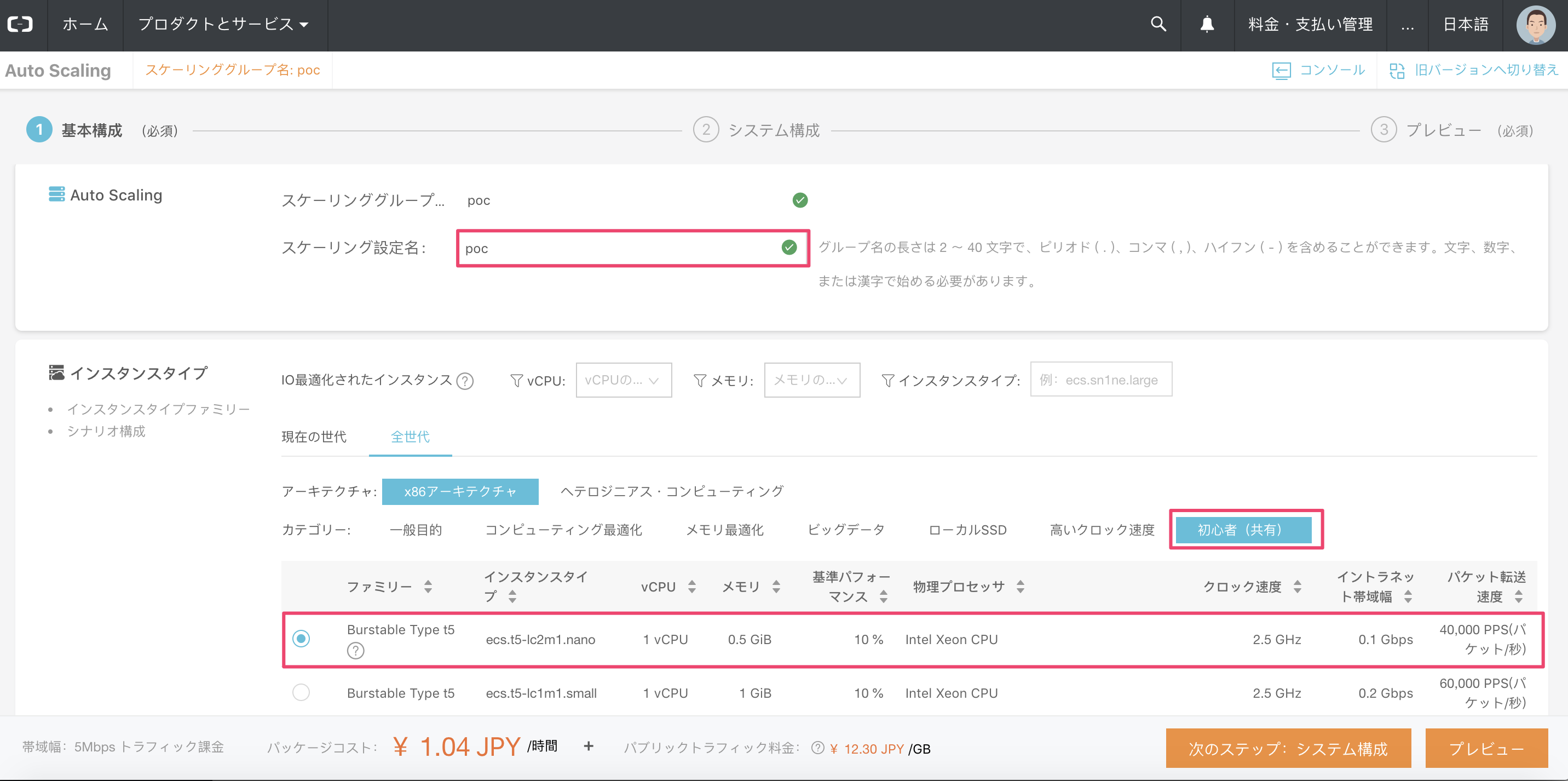
Task: Select the ecs.t5-lc1m1.small radio button
Action: pos(301,692)
